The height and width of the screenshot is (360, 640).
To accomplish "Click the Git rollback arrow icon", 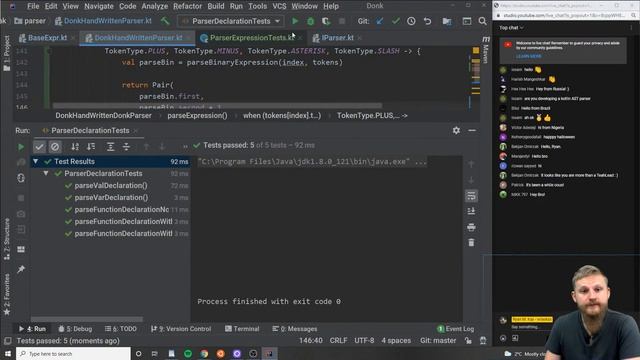I will (x=427, y=21).
